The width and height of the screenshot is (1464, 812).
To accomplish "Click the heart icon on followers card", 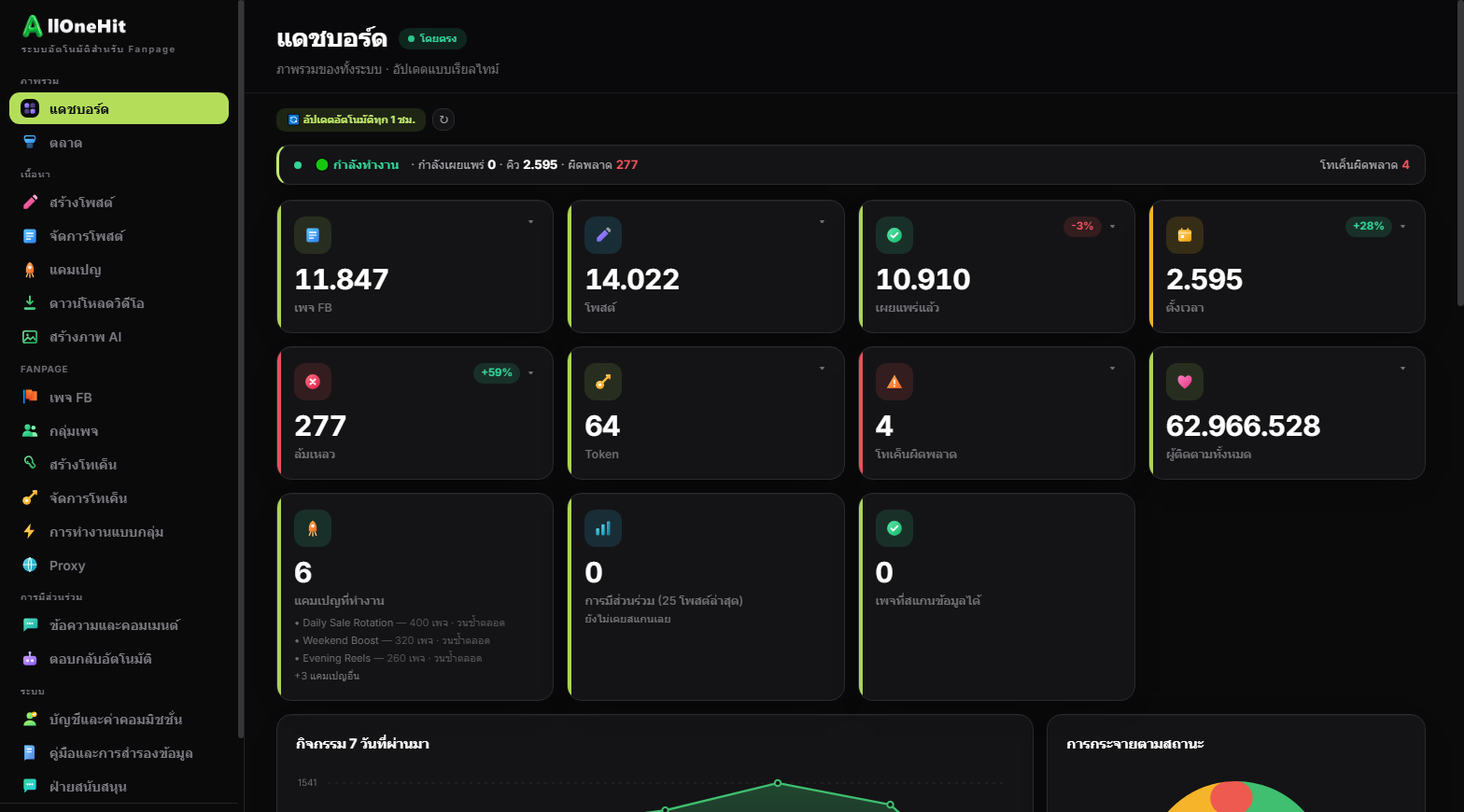I will pyautogui.click(x=1185, y=382).
